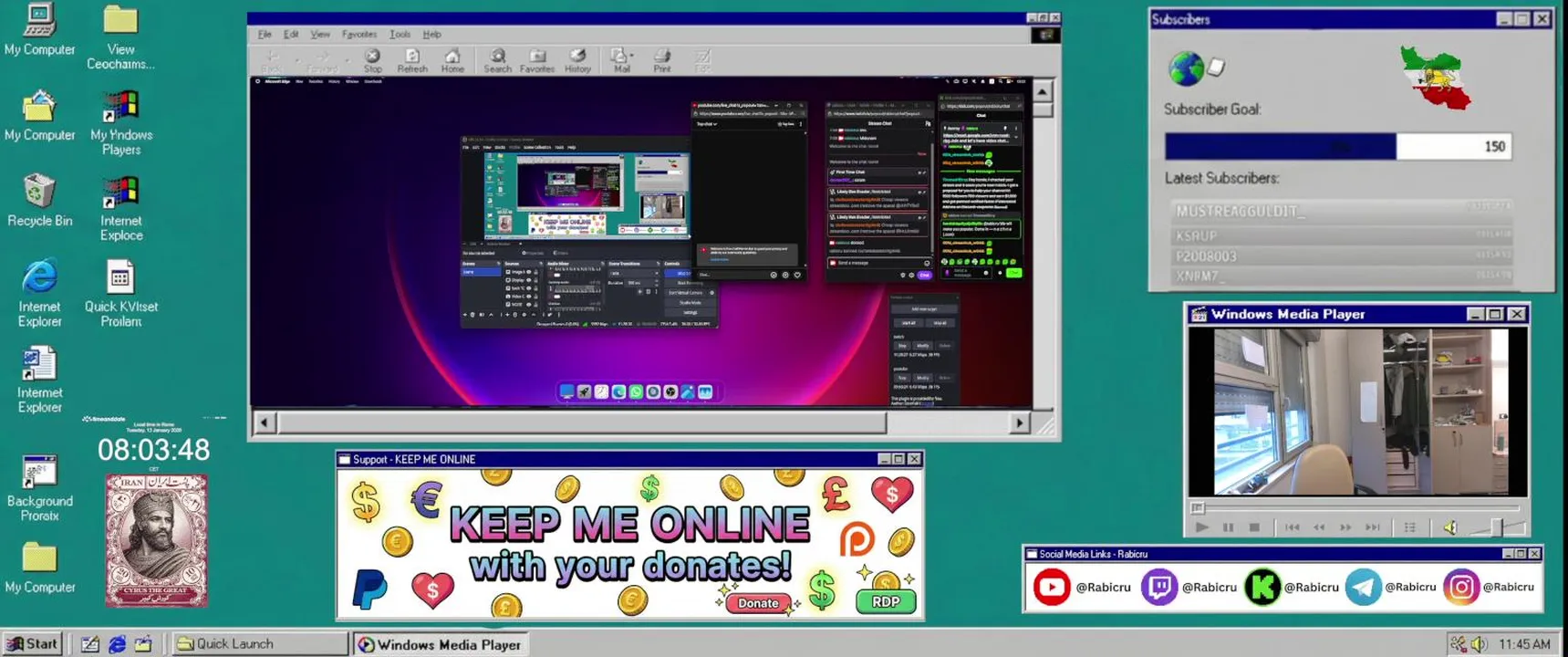Click the browser horizontal scrollbar right arrow
Screen dimensions: 1568x657
pyautogui.click(x=1020, y=422)
